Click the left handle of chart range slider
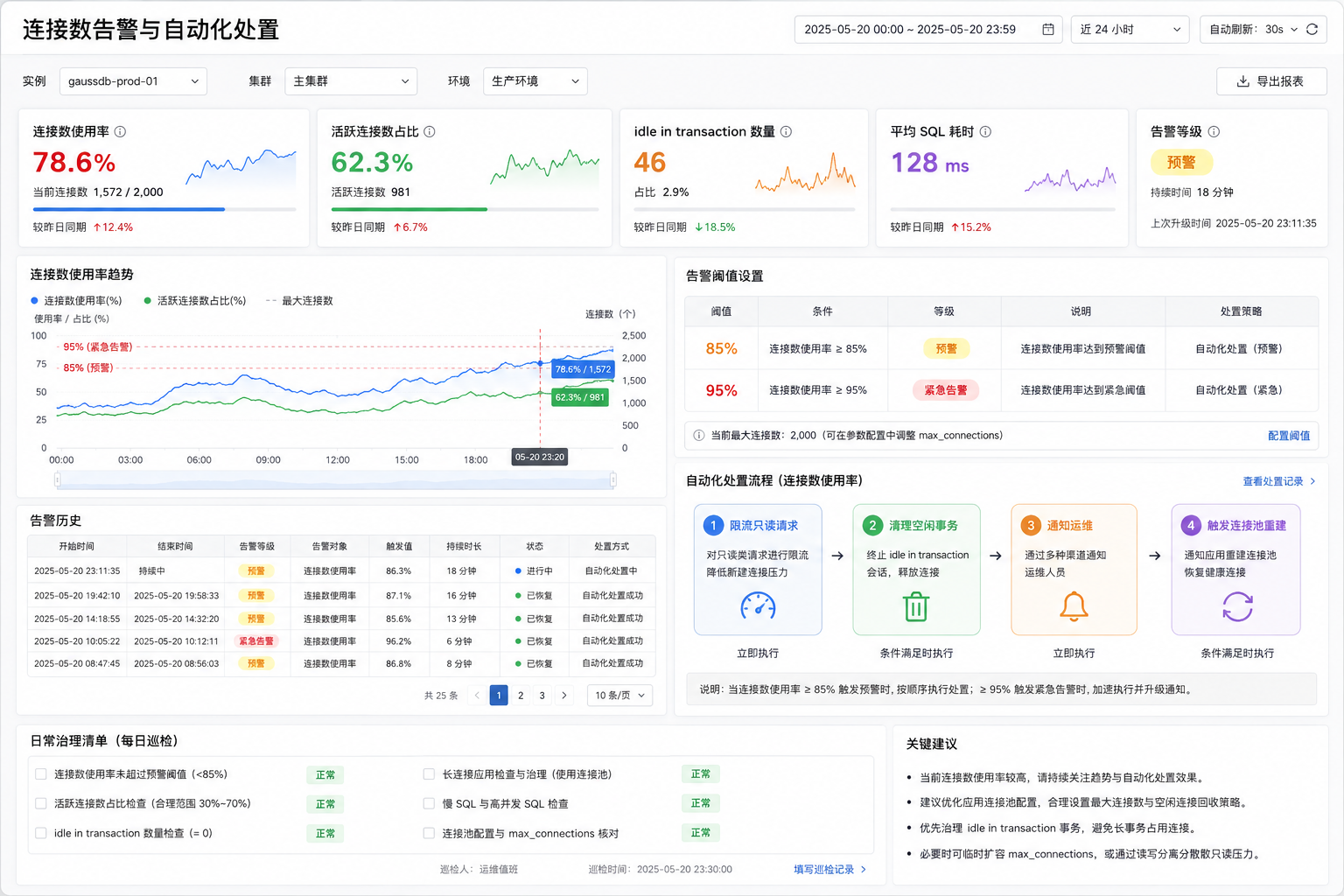Screen dimensions: 1344x896 click(58, 479)
